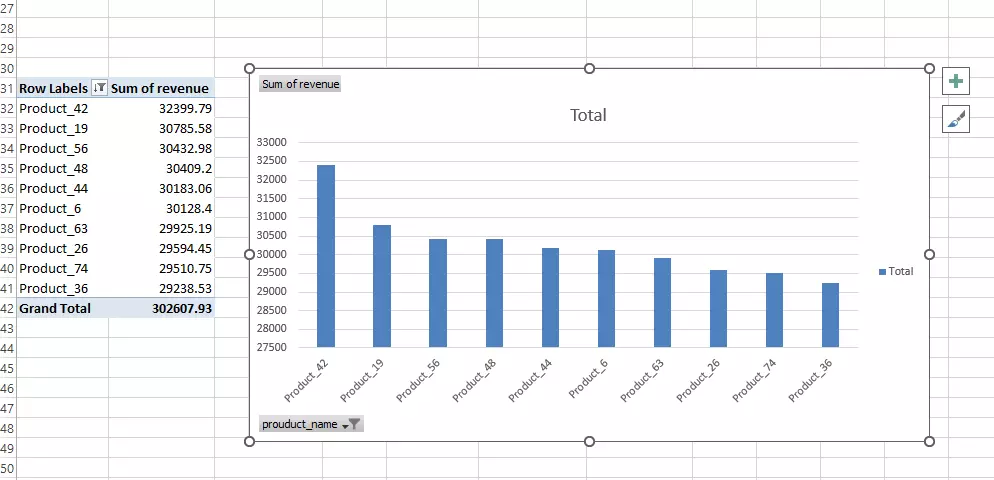The image size is (994, 480).
Task: Click the Sum of revenue column header
Action: point(162,88)
